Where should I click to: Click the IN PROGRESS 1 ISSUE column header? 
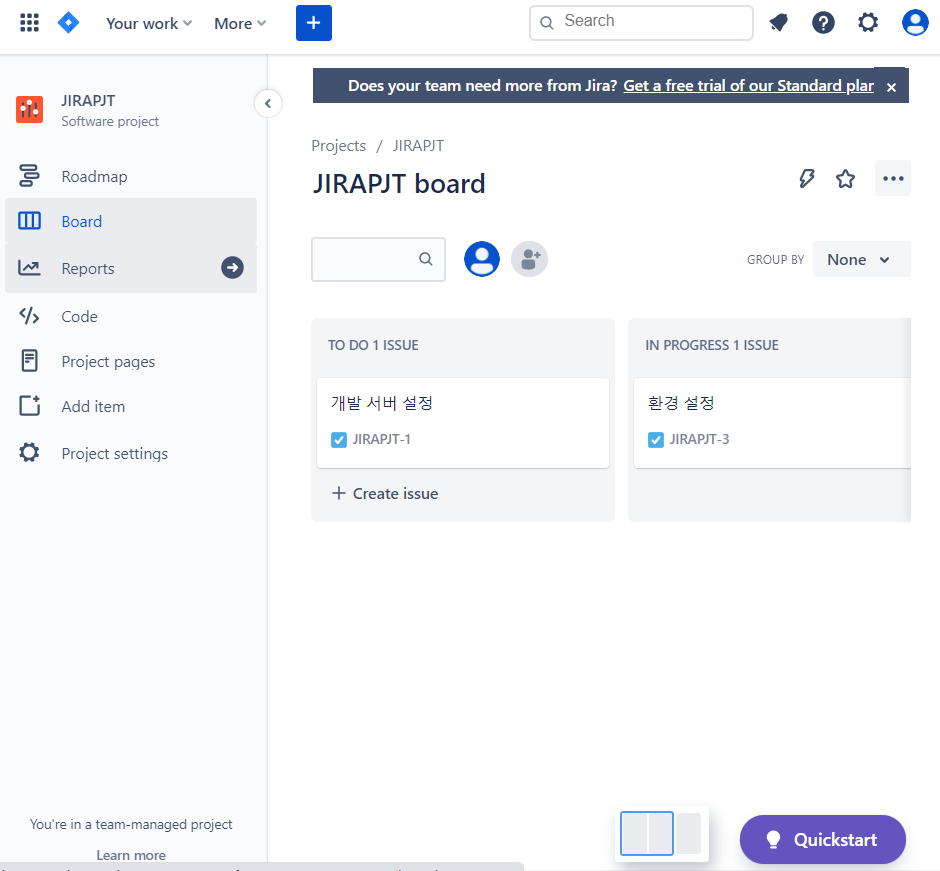coord(712,345)
